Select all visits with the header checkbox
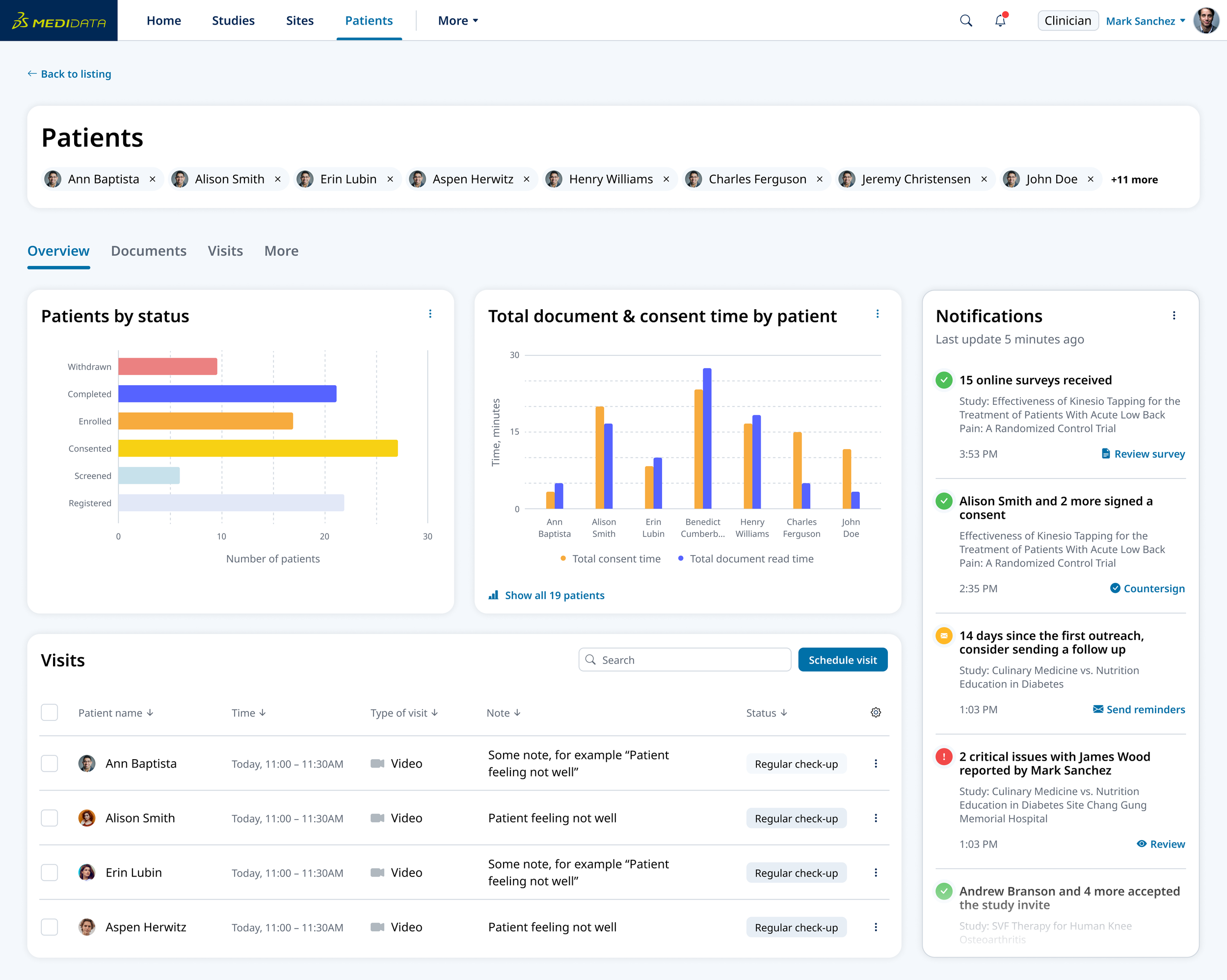Image resolution: width=1227 pixels, height=980 pixels. (x=50, y=712)
